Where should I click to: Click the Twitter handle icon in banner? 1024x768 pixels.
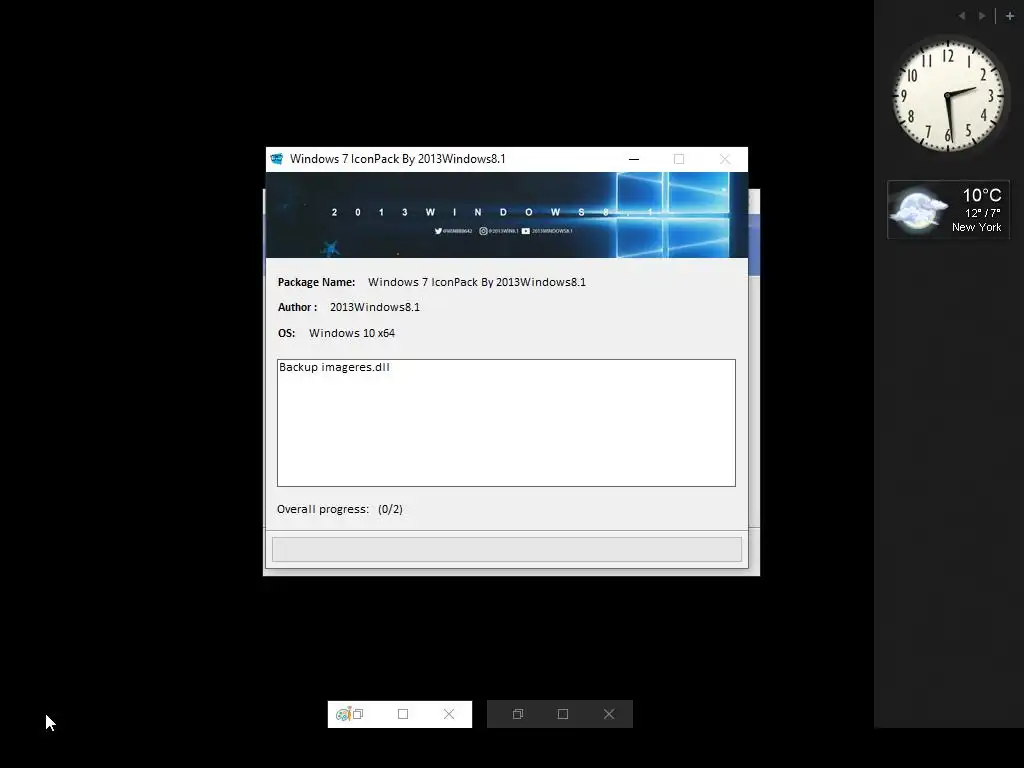click(x=438, y=231)
